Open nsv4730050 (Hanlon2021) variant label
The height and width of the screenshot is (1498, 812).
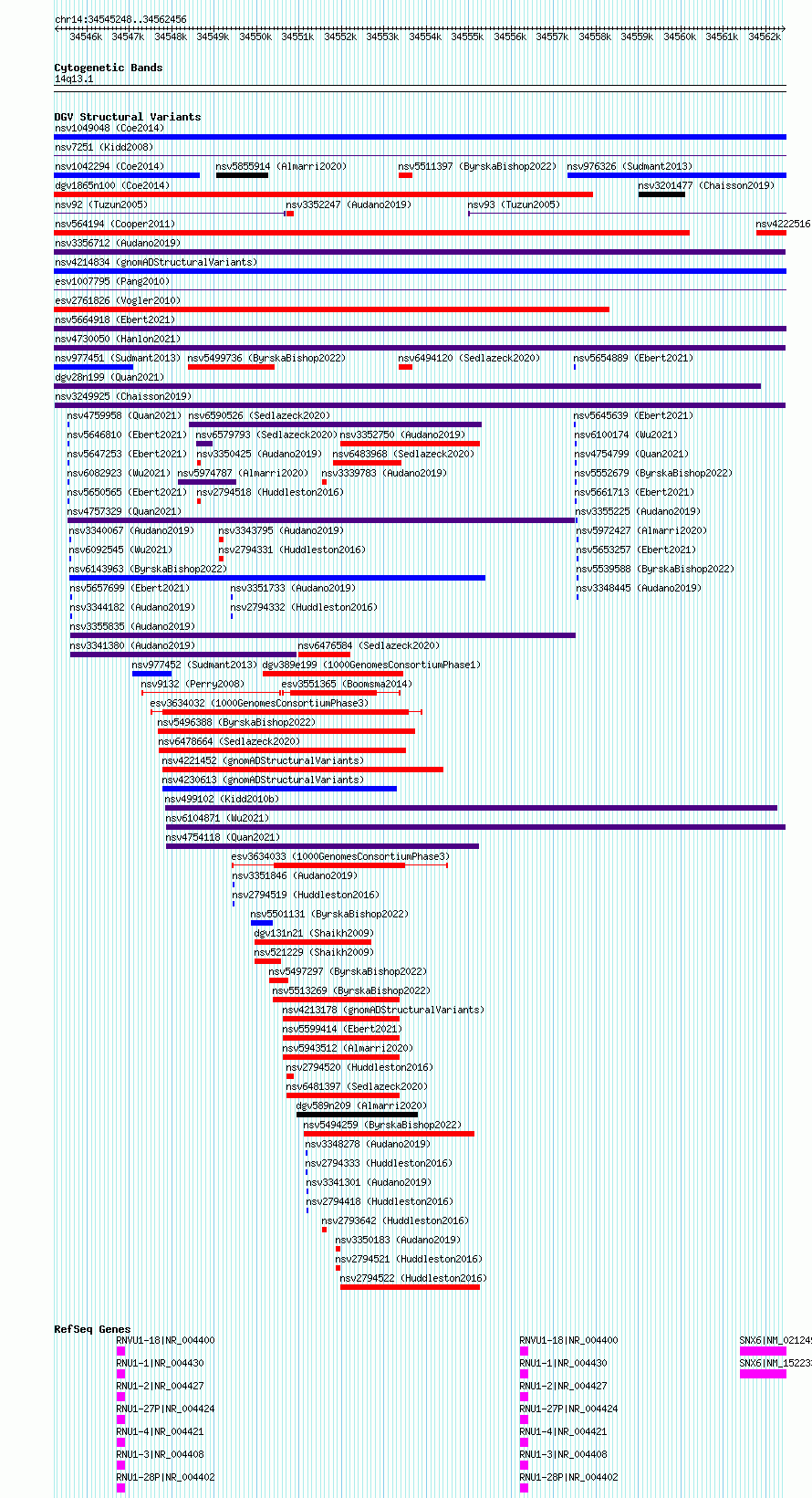pos(118,339)
